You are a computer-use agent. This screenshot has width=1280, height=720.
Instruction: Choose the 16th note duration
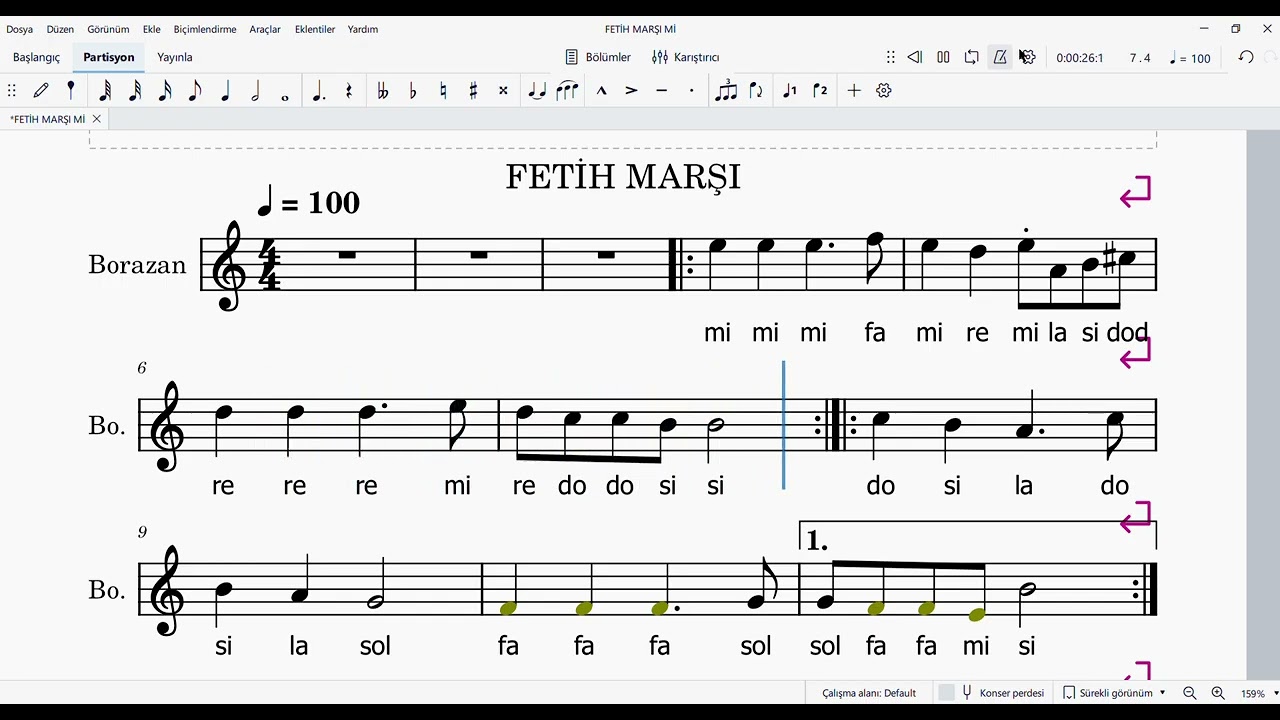[165, 91]
